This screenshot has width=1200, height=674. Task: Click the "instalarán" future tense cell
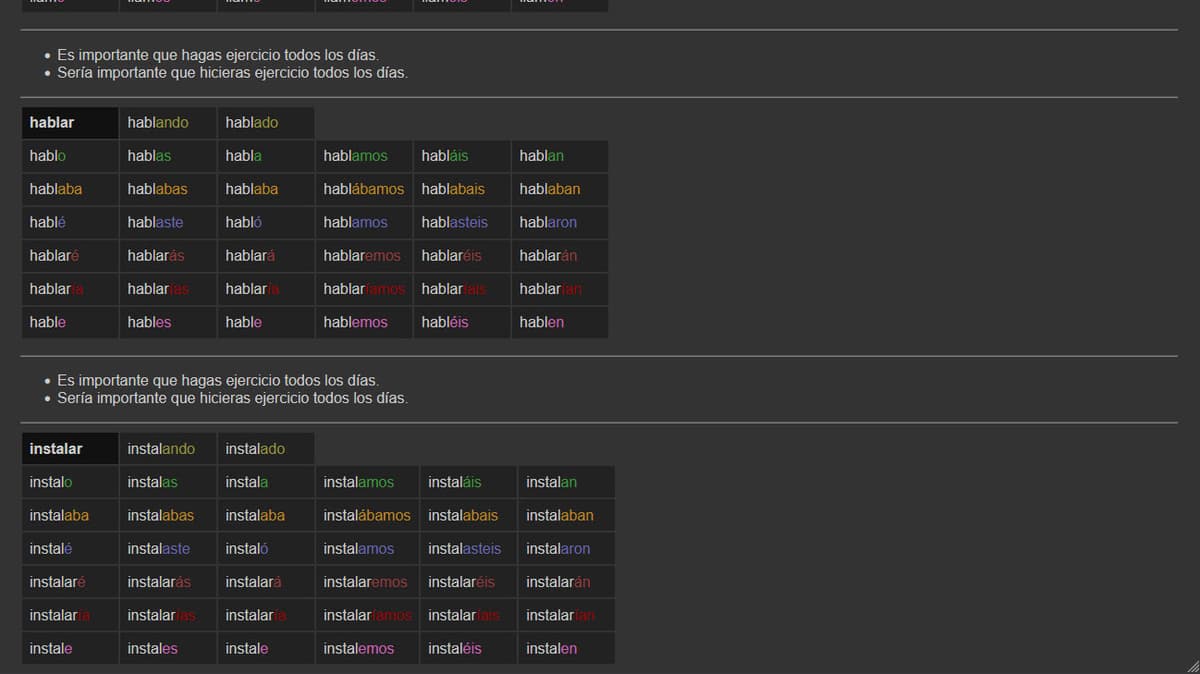pyautogui.click(x=566, y=582)
